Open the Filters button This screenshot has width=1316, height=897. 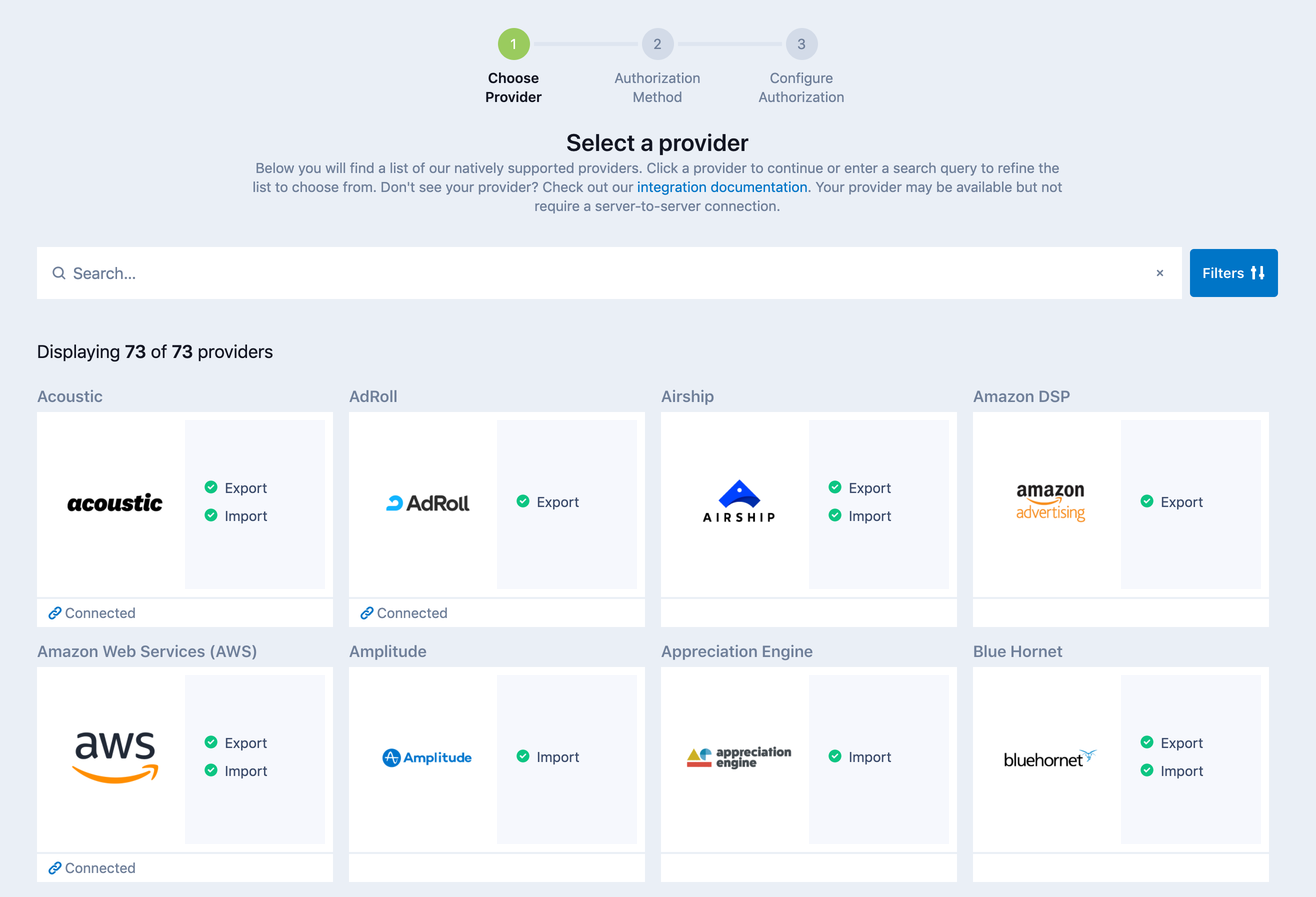pos(1233,273)
